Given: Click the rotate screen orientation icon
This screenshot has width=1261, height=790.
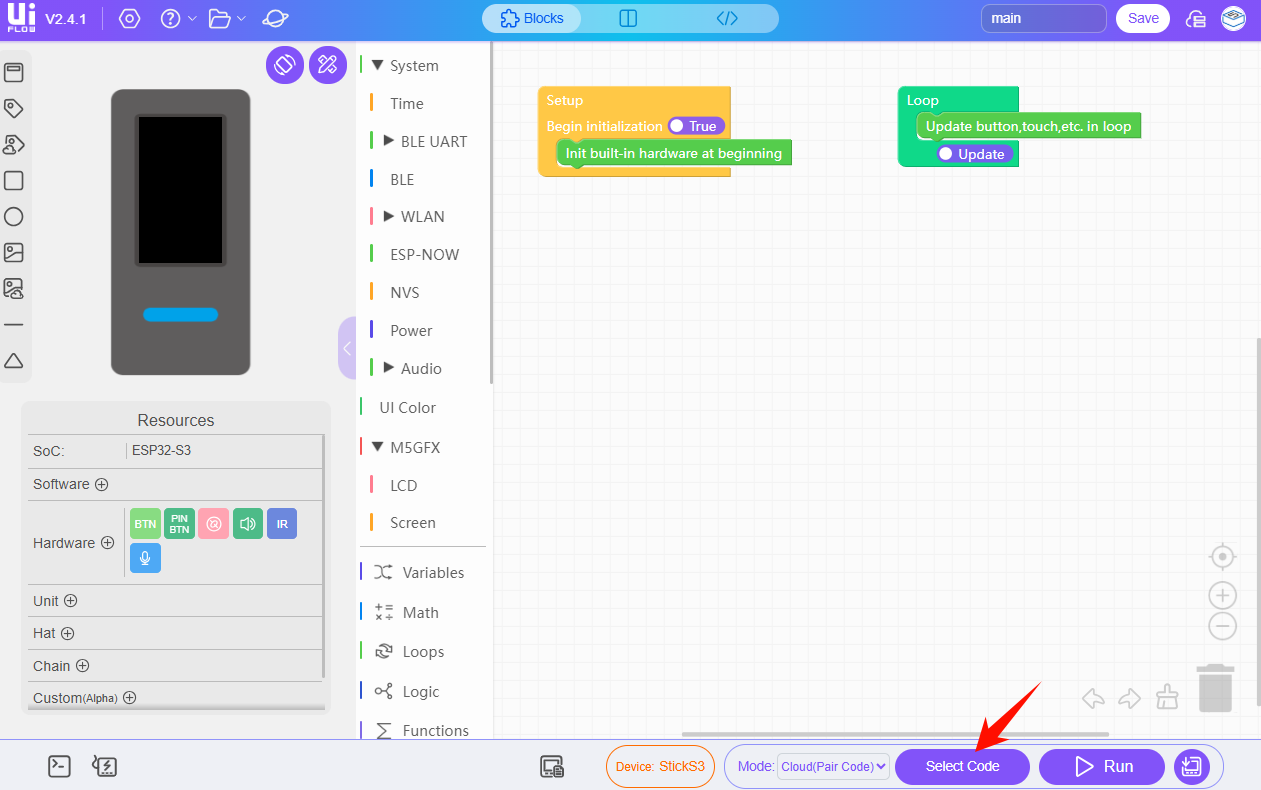Looking at the screenshot, I should [284, 65].
